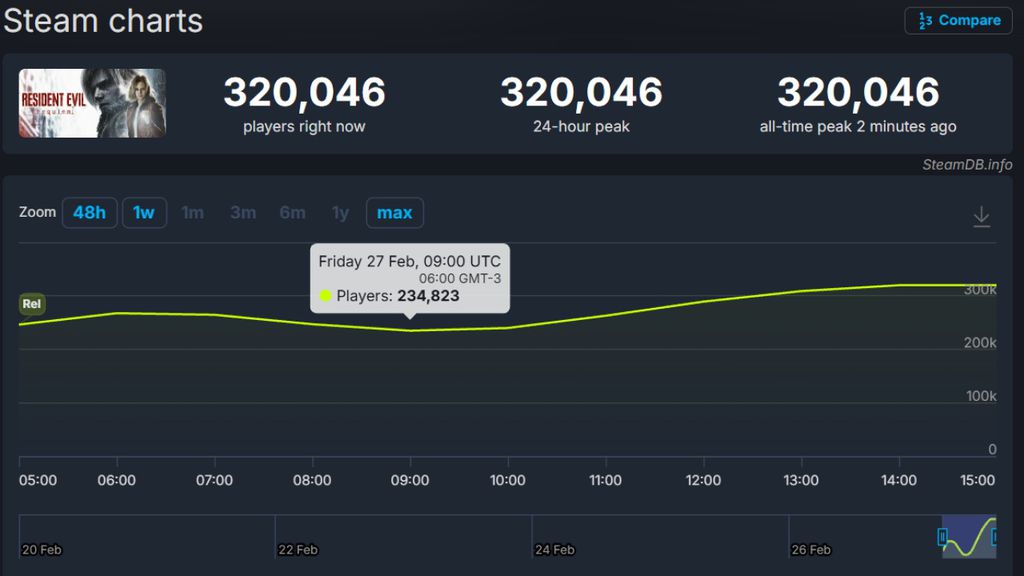The height and width of the screenshot is (576, 1024).
Task: Select the 1m zoom option
Action: click(x=192, y=213)
